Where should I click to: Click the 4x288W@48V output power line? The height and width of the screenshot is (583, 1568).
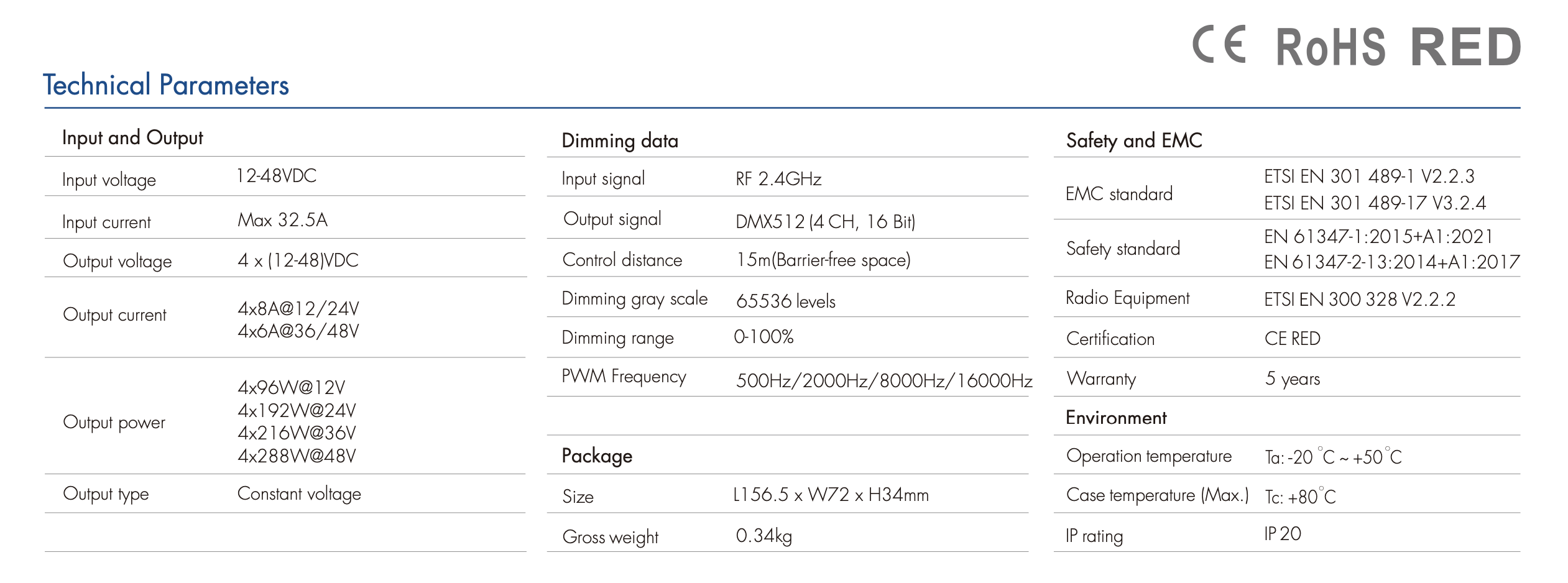(x=297, y=456)
